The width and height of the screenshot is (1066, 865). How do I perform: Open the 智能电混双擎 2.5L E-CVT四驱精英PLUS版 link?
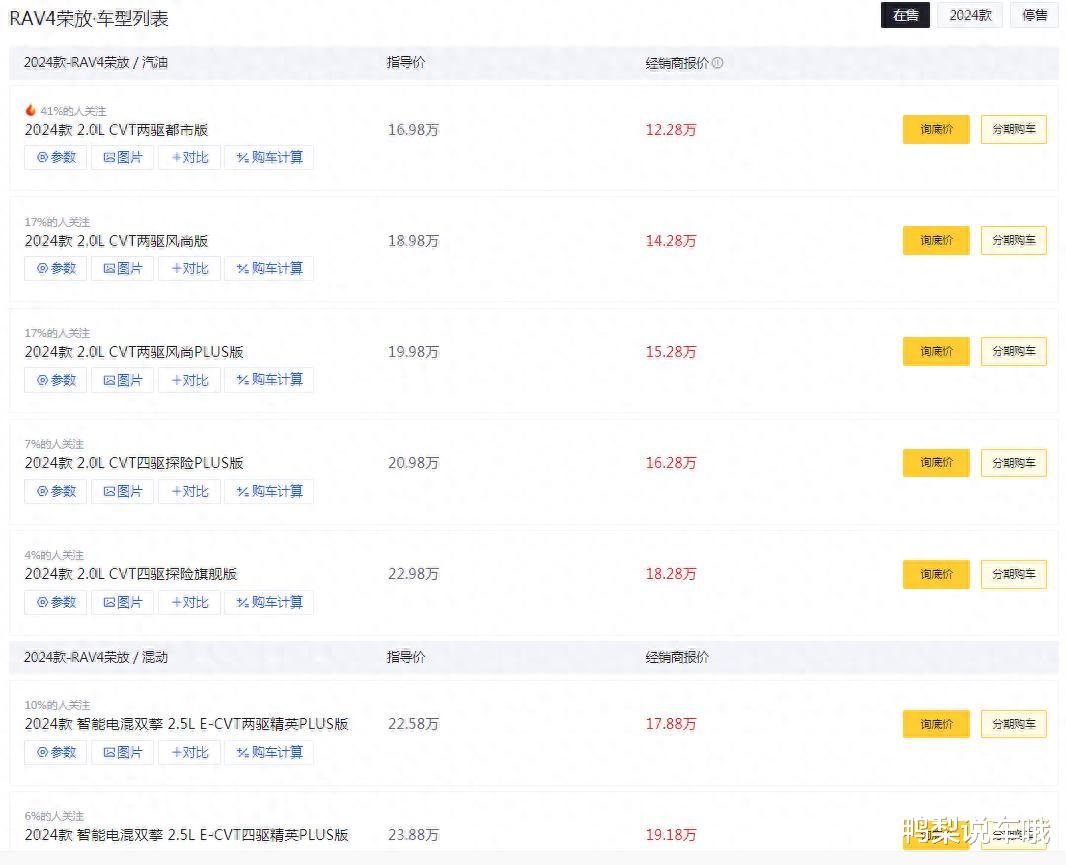click(x=186, y=834)
